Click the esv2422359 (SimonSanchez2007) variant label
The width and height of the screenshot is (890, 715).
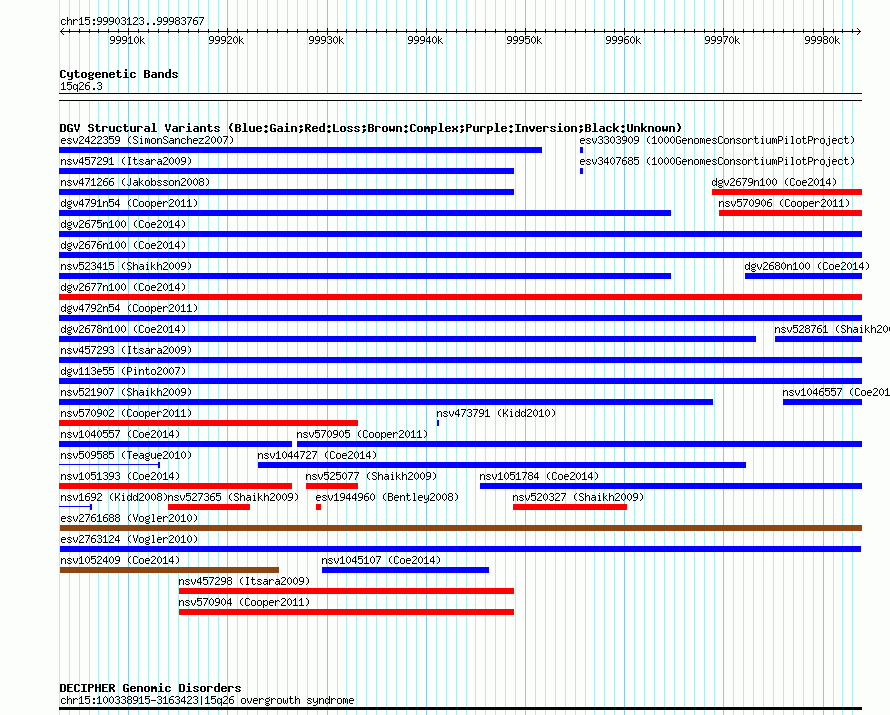pyautogui.click(x=147, y=140)
